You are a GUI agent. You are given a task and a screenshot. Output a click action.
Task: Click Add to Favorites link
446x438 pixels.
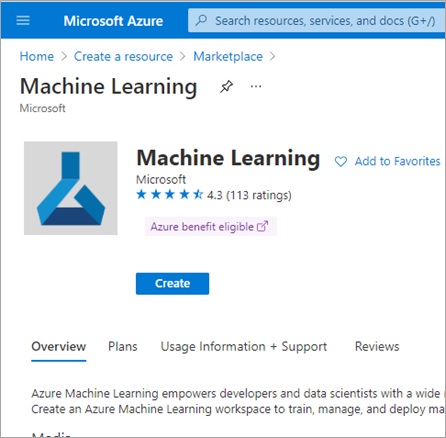(397, 161)
